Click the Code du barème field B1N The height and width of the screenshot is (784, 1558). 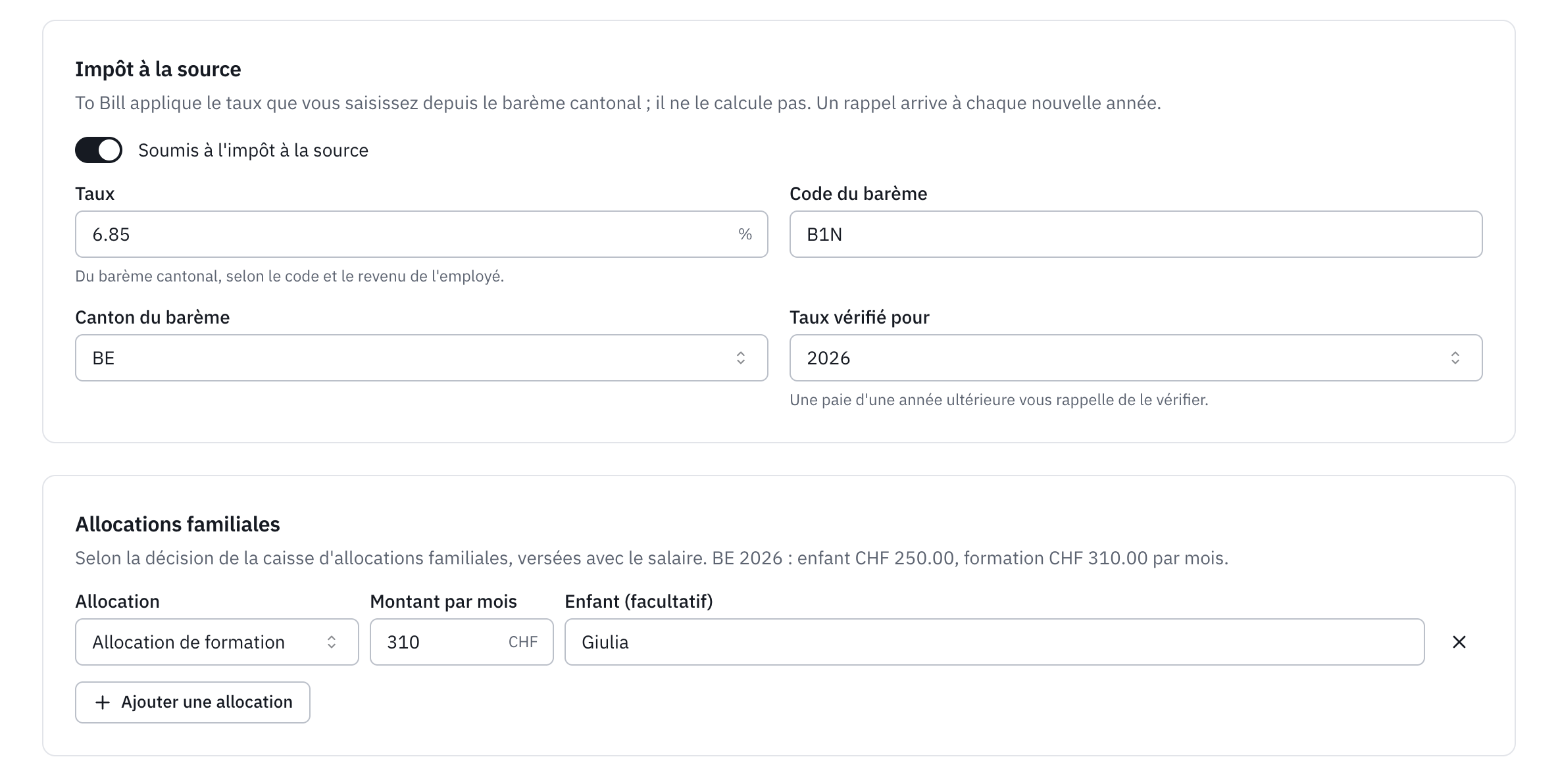click(x=1136, y=234)
